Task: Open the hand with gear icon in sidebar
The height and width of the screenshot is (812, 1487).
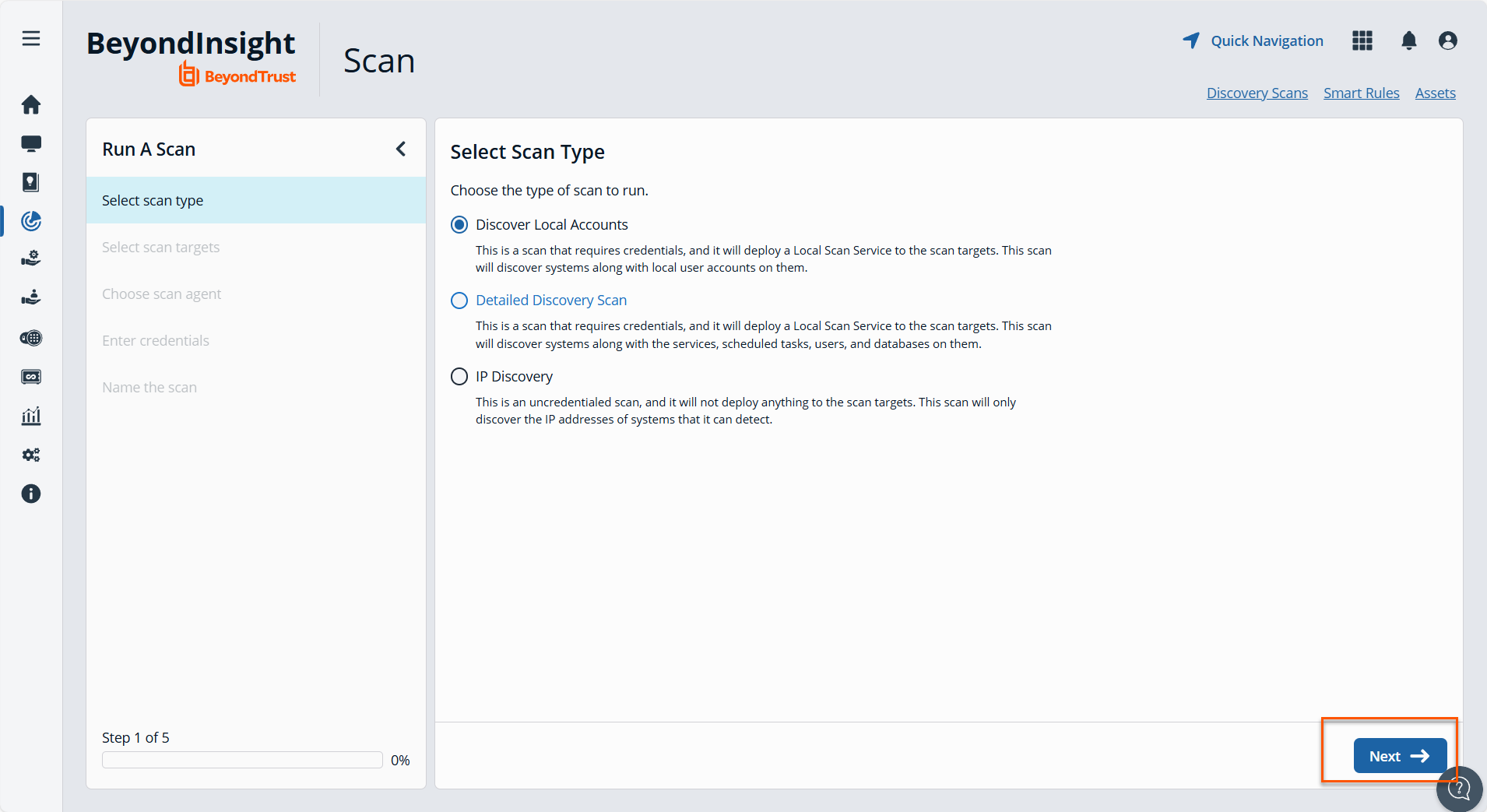Action: click(31, 258)
